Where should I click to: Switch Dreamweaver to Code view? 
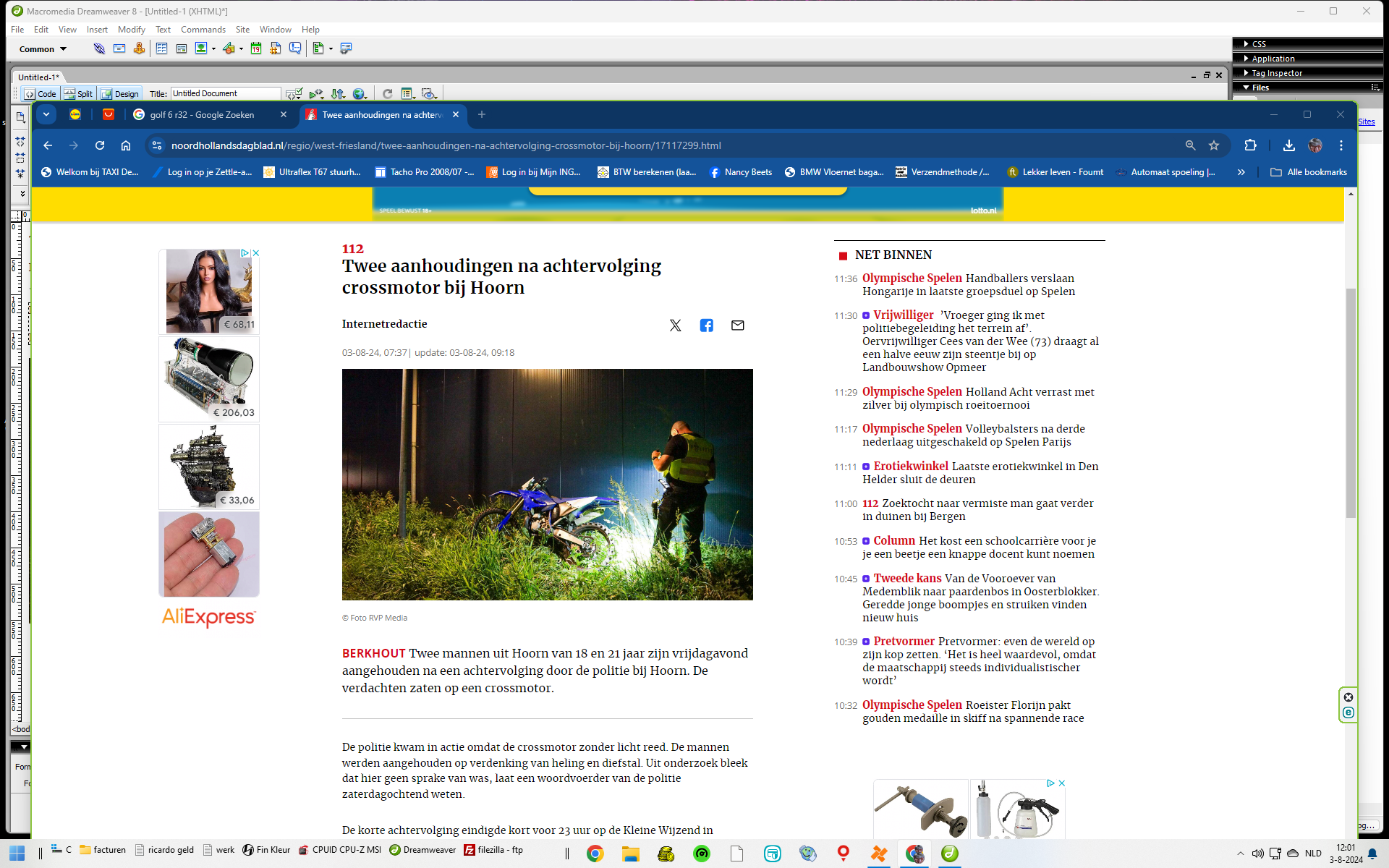[x=40, y=93]
